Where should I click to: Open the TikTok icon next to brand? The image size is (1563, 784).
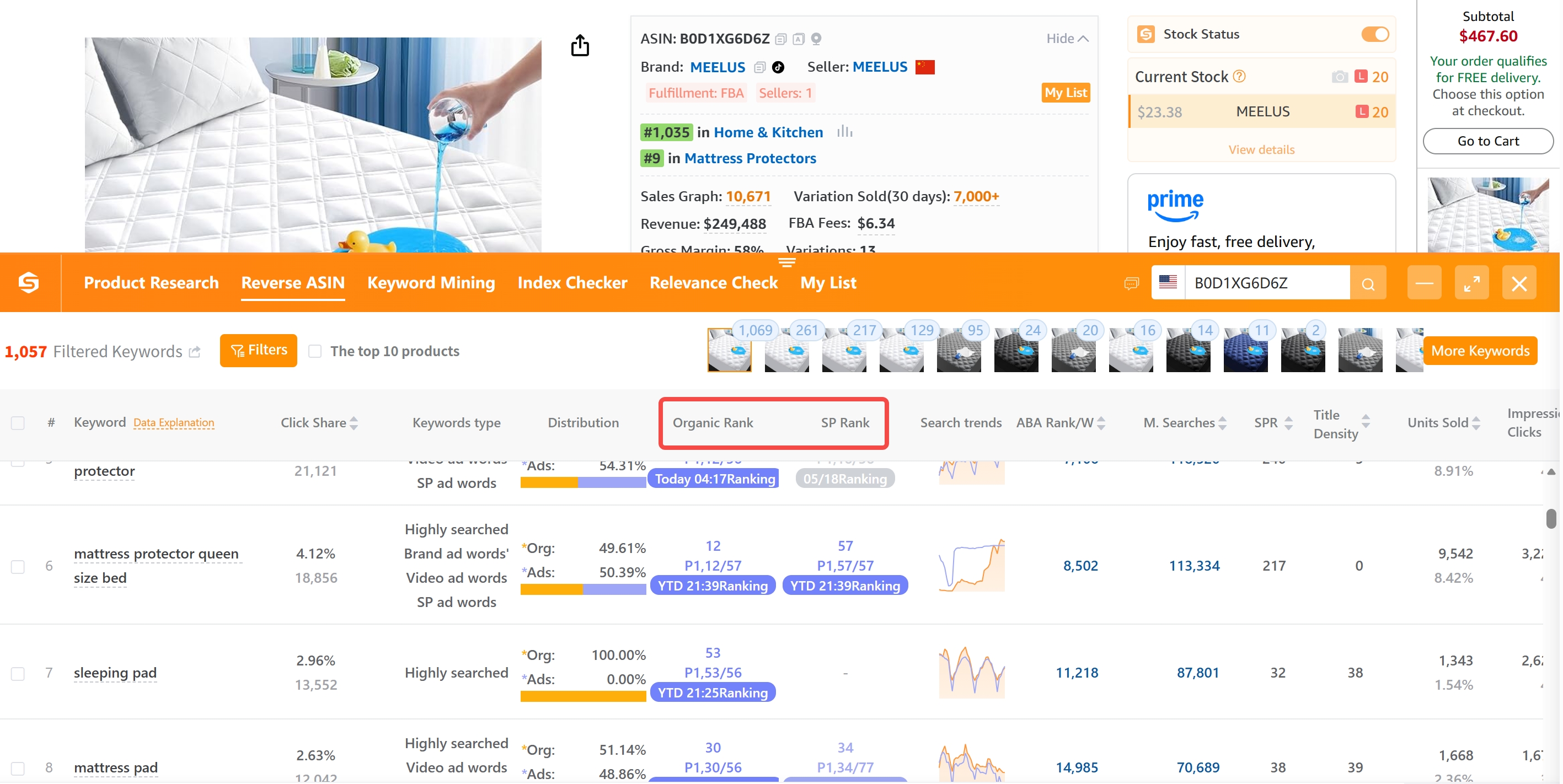(778, 67)
